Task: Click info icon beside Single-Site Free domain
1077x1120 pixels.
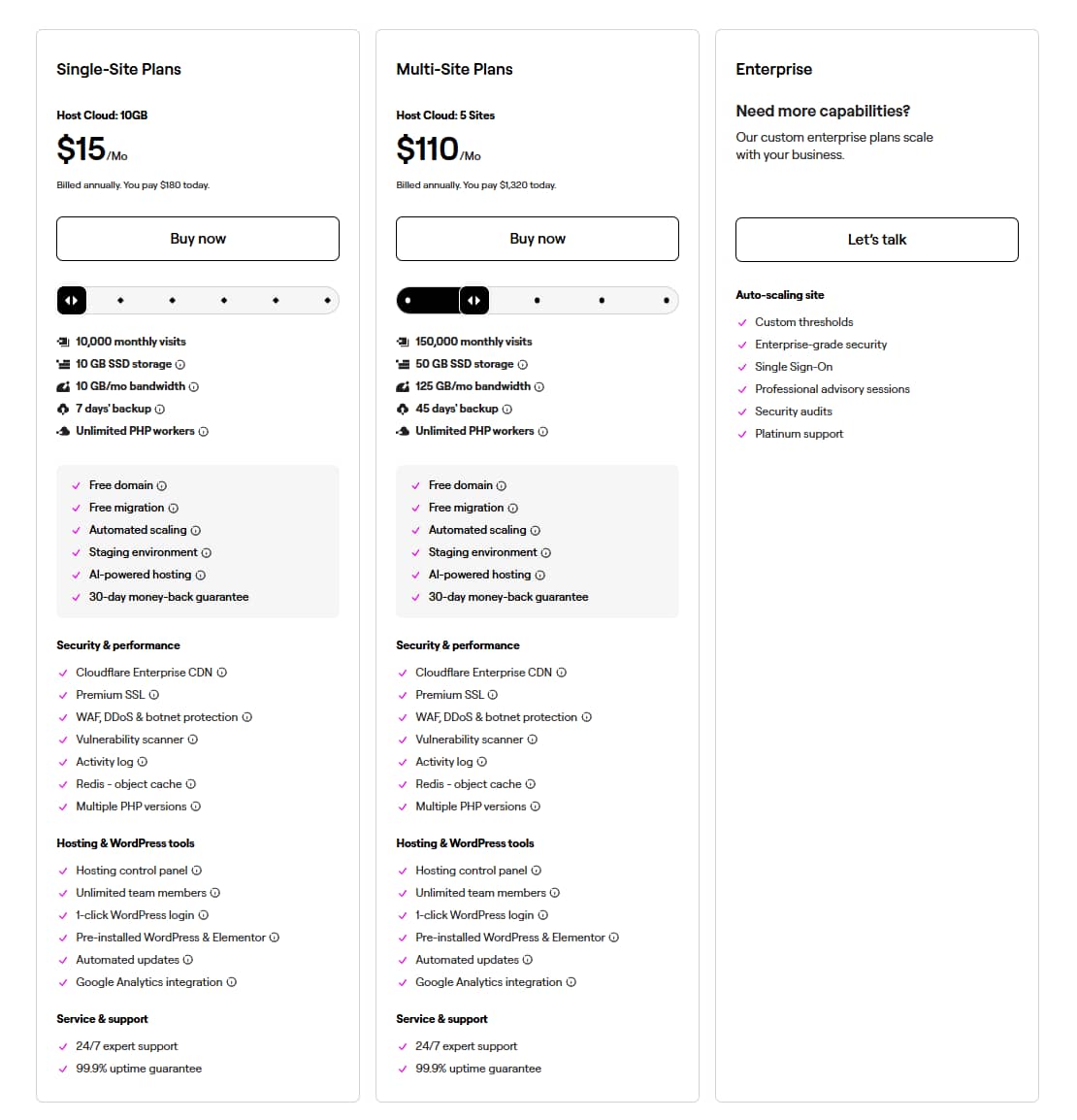Action: click(x=162, y=485)
